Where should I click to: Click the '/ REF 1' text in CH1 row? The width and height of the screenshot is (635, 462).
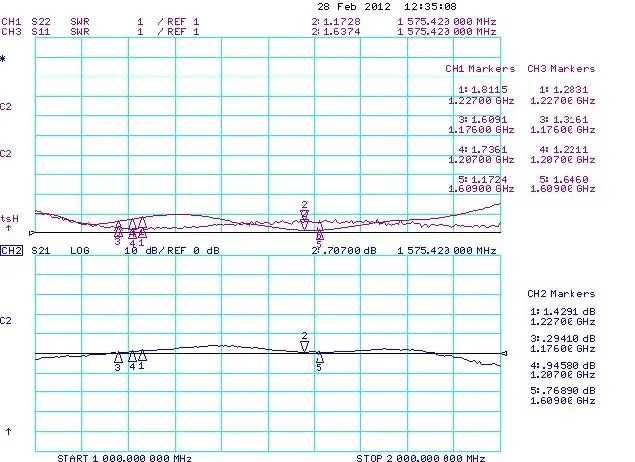[x=178, y=21]
